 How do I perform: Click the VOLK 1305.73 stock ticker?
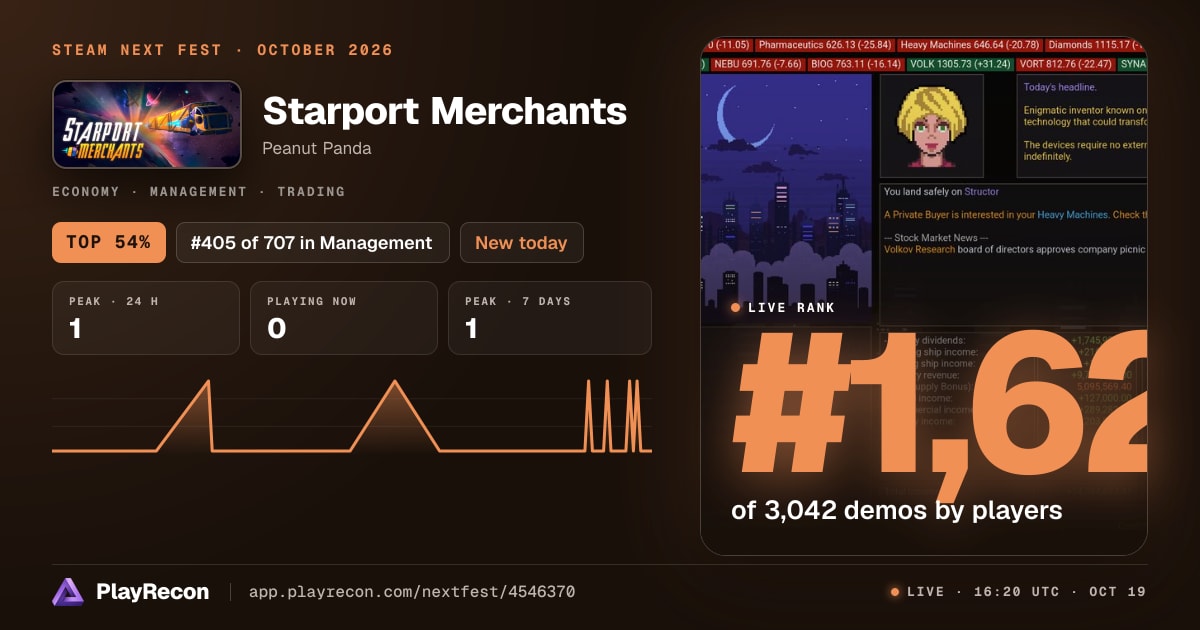coord(960,64)
